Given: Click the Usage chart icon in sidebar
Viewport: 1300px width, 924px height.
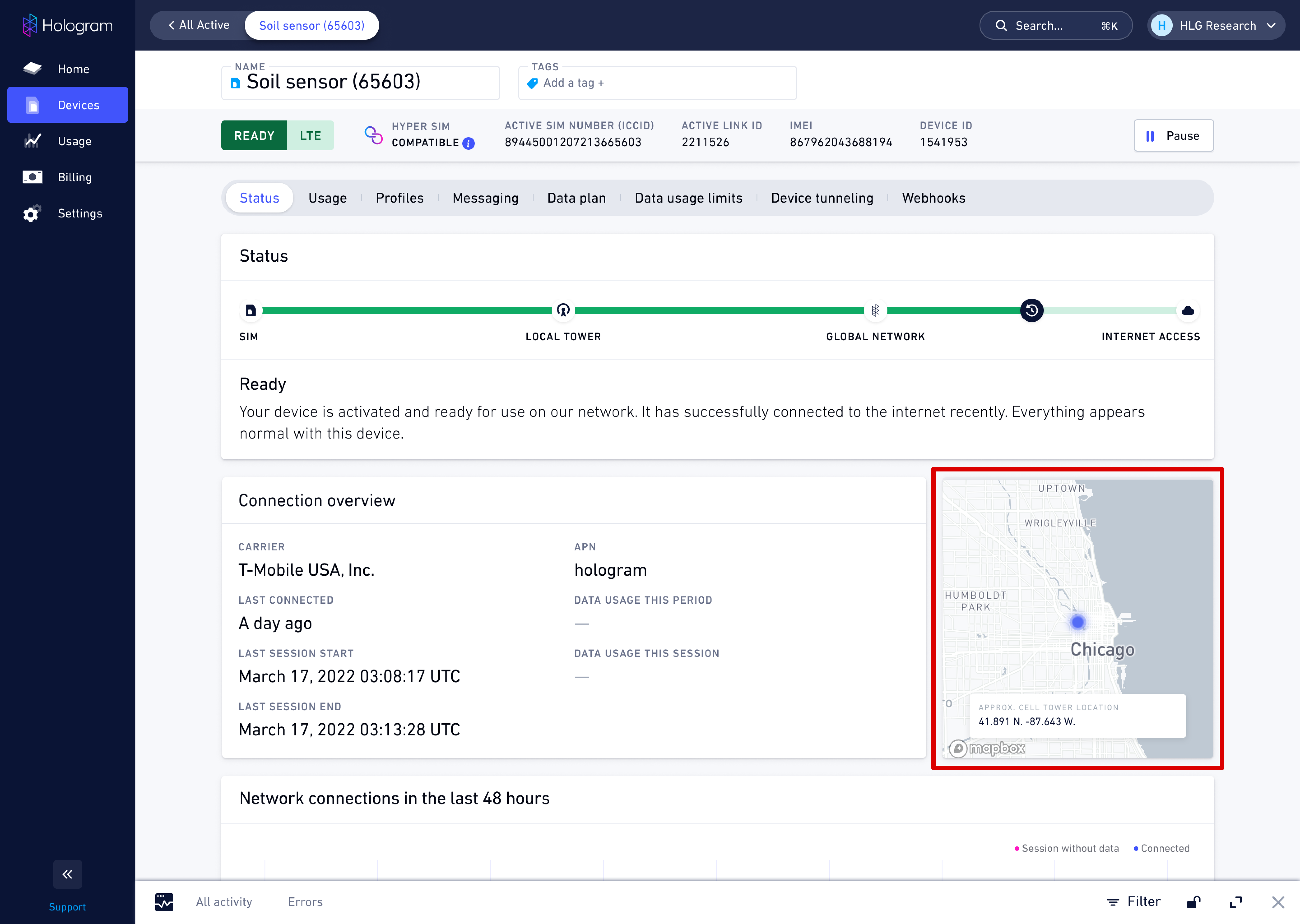Looking at the screenshot, I should pyautogui.click(x=32, y=141).
